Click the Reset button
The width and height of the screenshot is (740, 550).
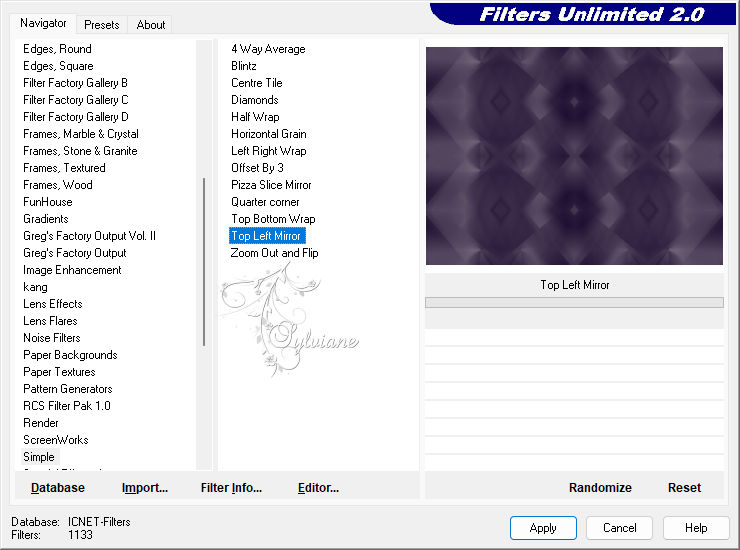pos(684,488)
